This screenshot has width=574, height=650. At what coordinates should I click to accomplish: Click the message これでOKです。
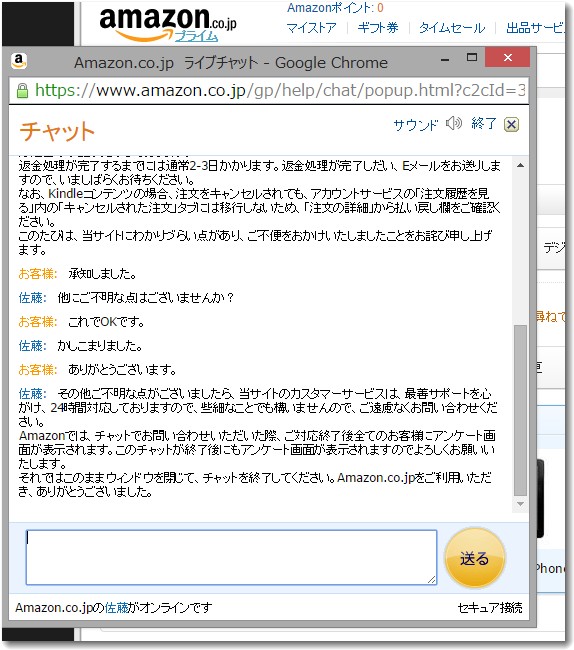[106, 322]
